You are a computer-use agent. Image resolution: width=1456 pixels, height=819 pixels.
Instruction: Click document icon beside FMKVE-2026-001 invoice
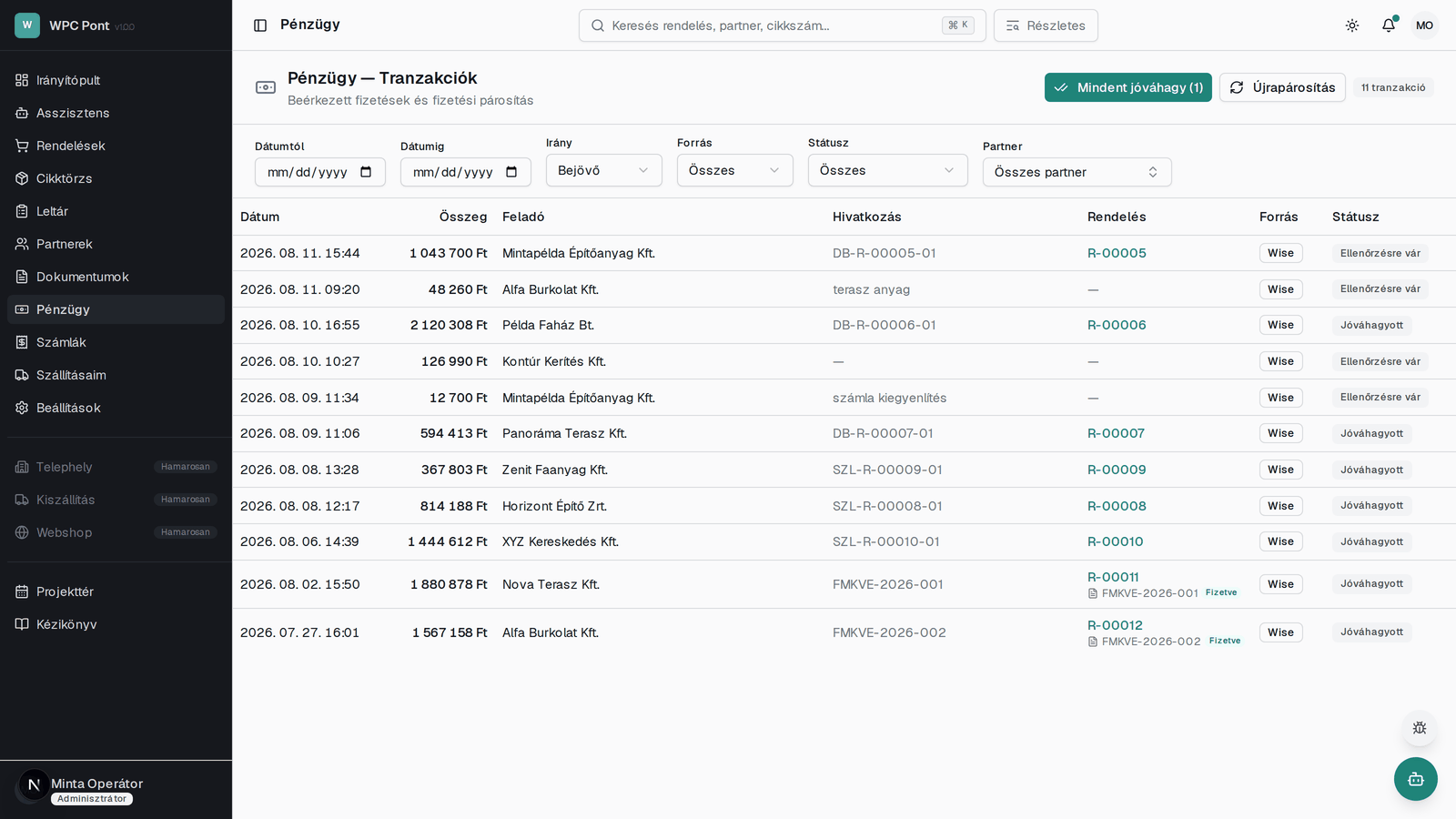click(x=1093, y=593)
